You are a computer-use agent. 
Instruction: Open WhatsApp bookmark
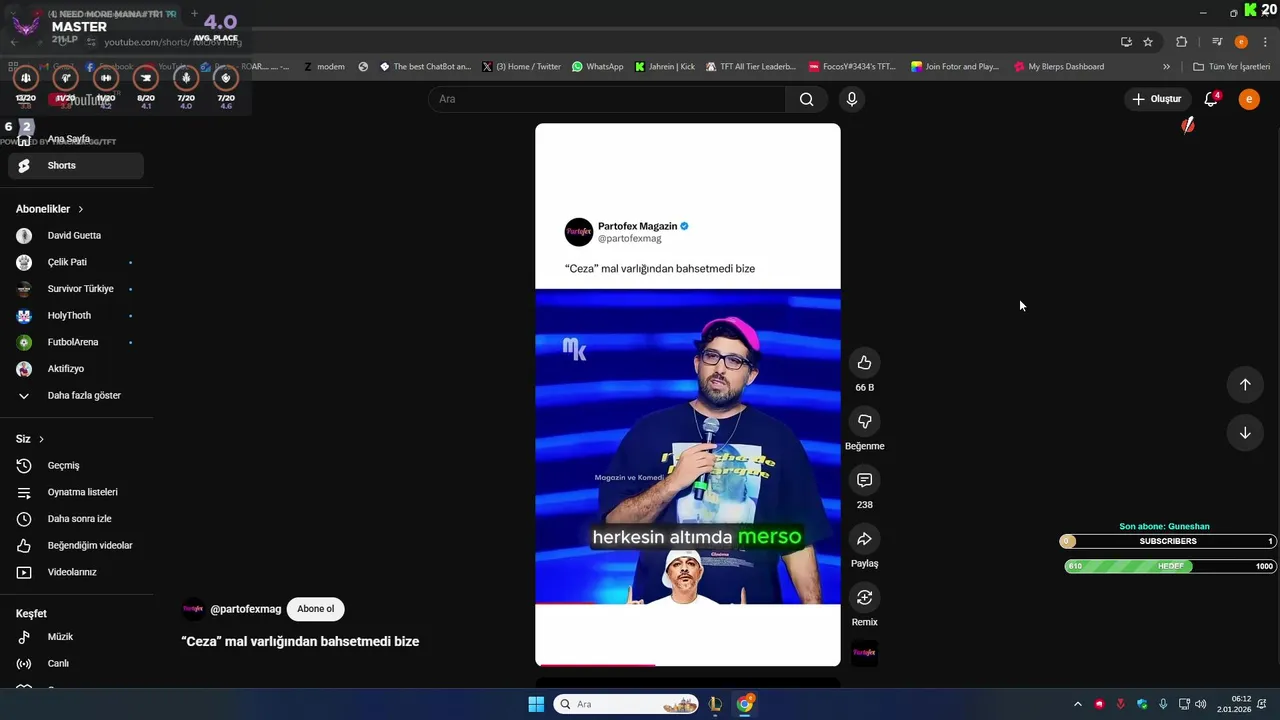[597, 67]
